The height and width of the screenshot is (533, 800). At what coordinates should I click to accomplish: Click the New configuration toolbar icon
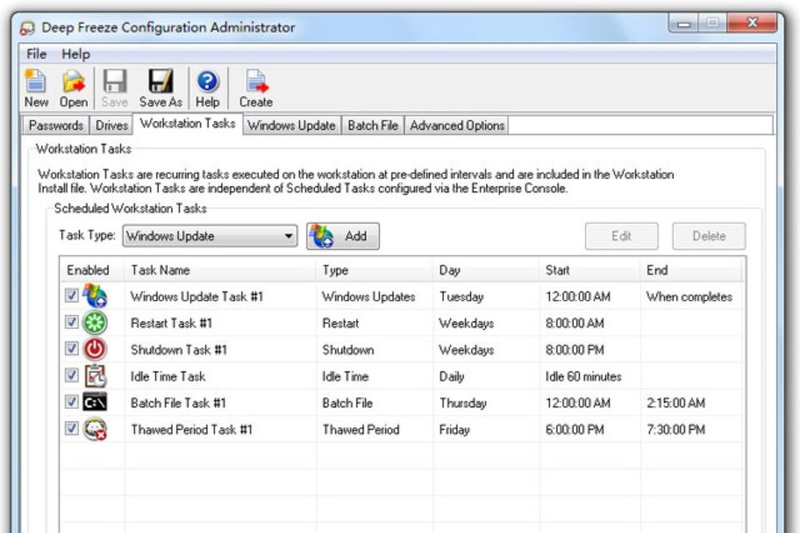click(36, 82)
